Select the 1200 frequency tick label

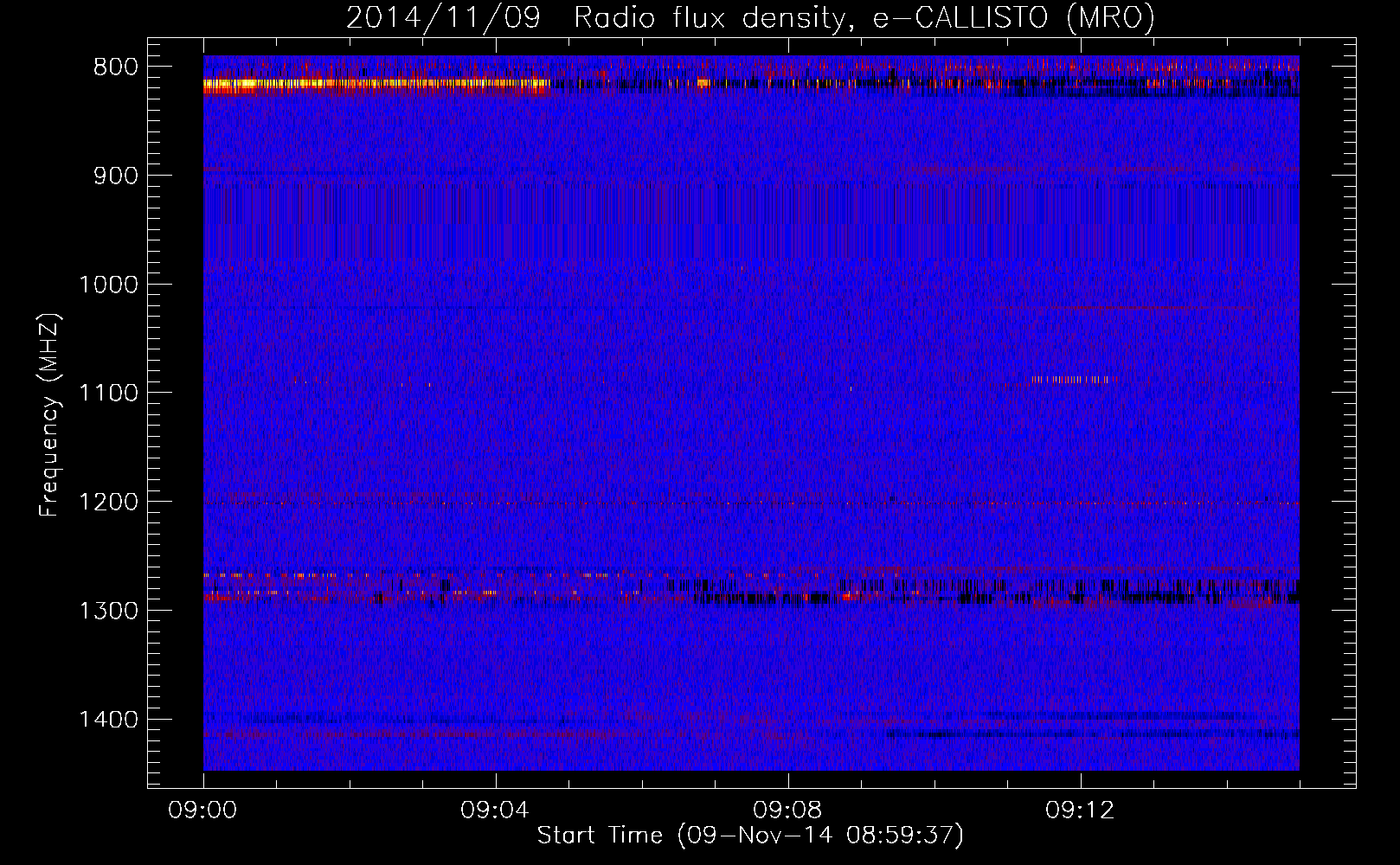(x=108, y=502)
